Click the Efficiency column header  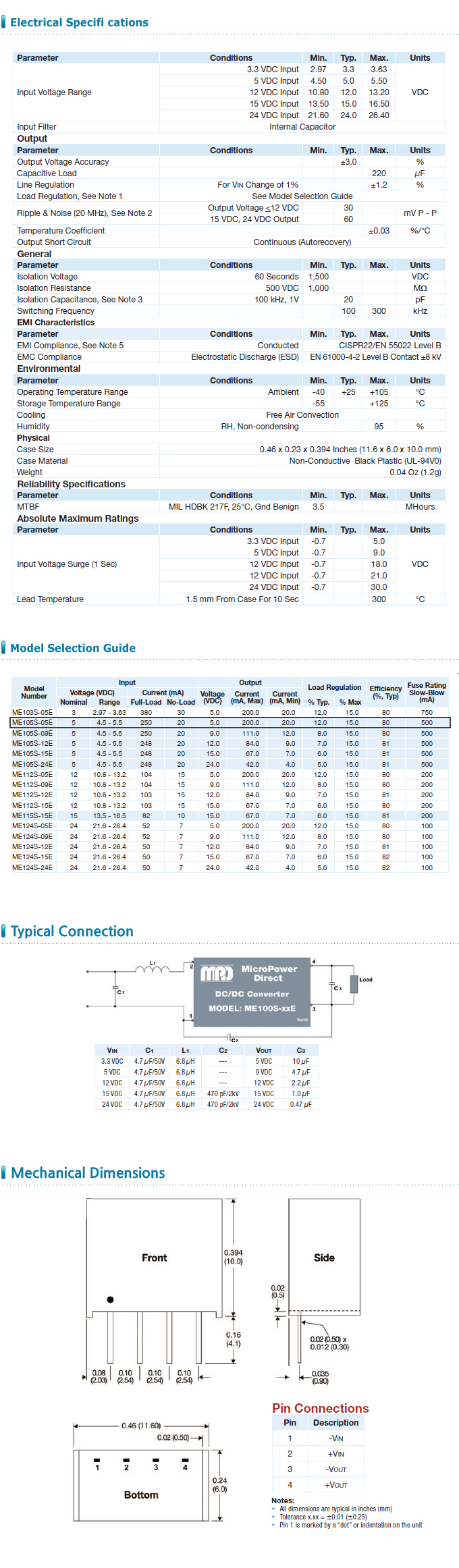click(385, 692)
